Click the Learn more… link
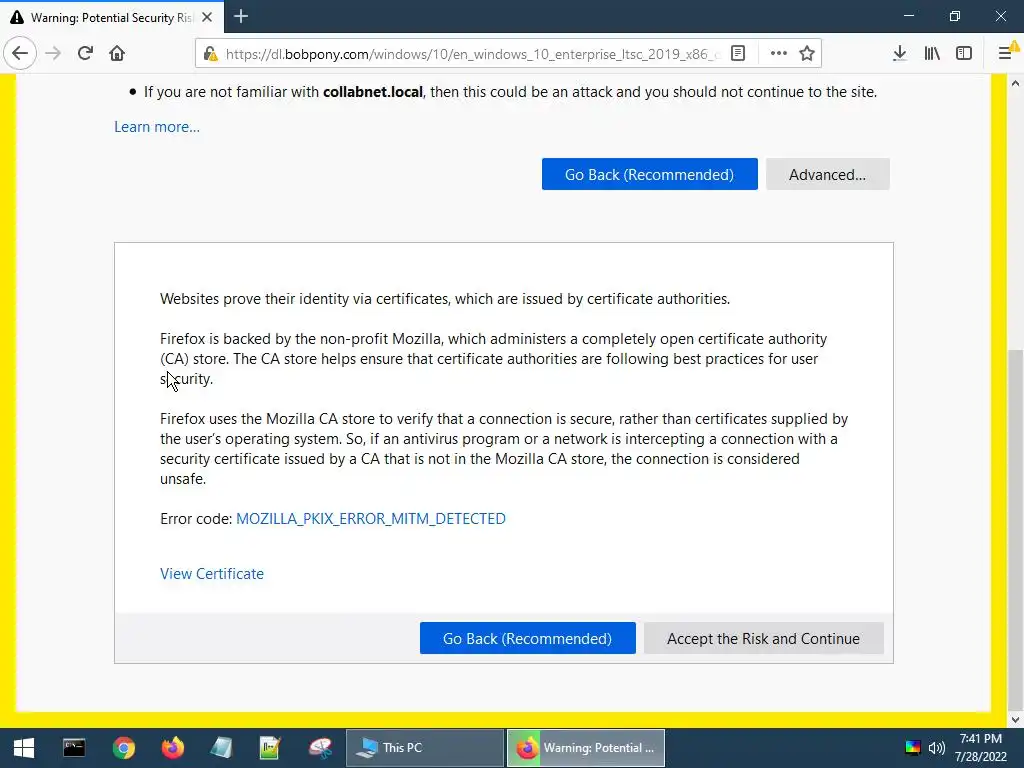Viewport: 1024px width, 768px height. (157, 127)
